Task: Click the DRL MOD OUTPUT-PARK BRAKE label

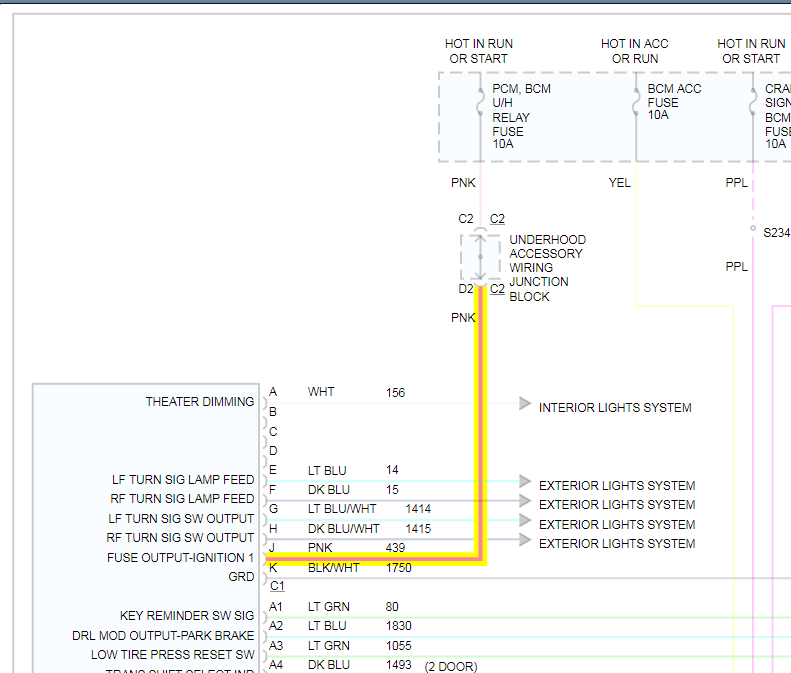Action: 163,635
